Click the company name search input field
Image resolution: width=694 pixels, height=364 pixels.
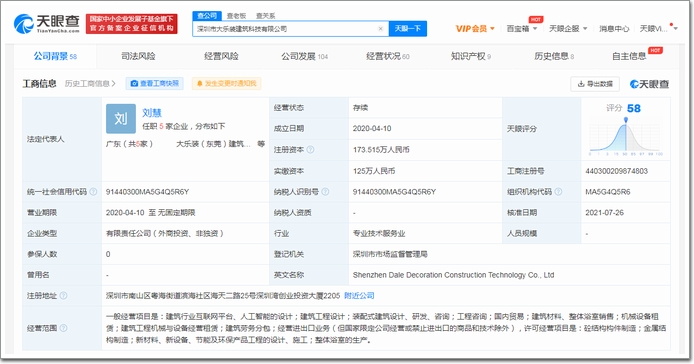click(285, 29)
